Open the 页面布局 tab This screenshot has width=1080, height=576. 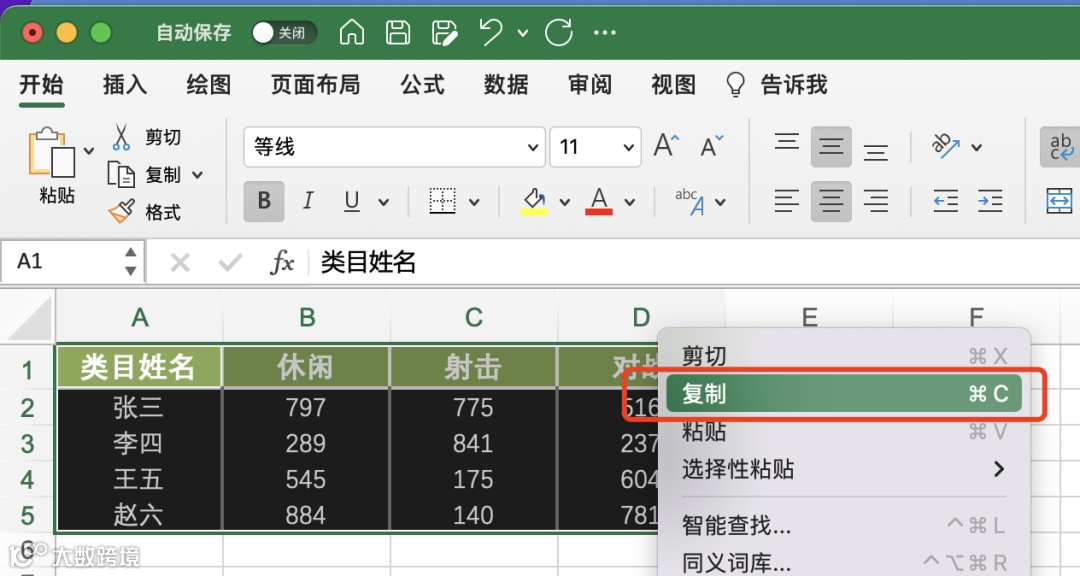pyautogui.click(x=315, y=85)
